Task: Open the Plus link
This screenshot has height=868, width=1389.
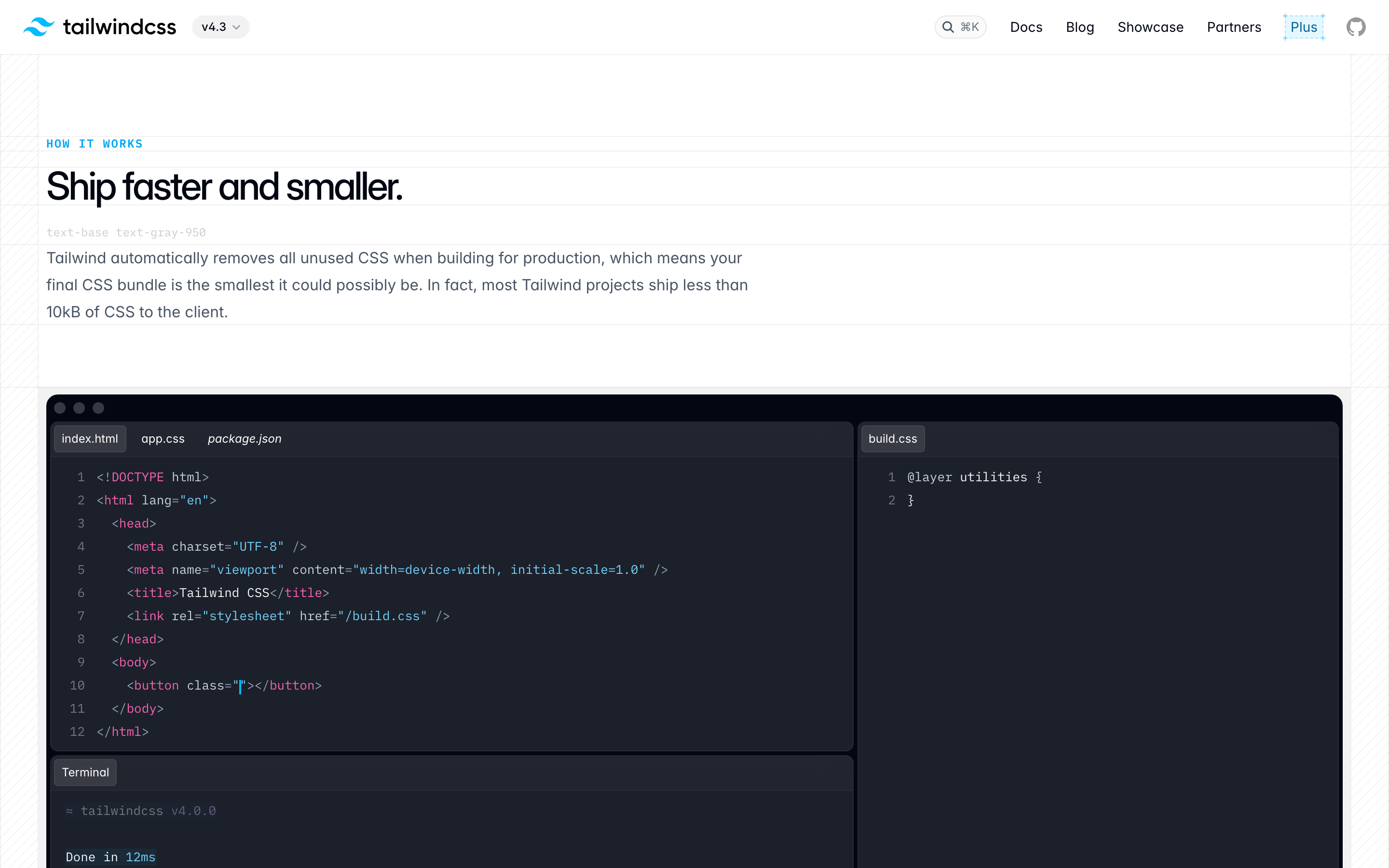Action: coord(1304,27)
